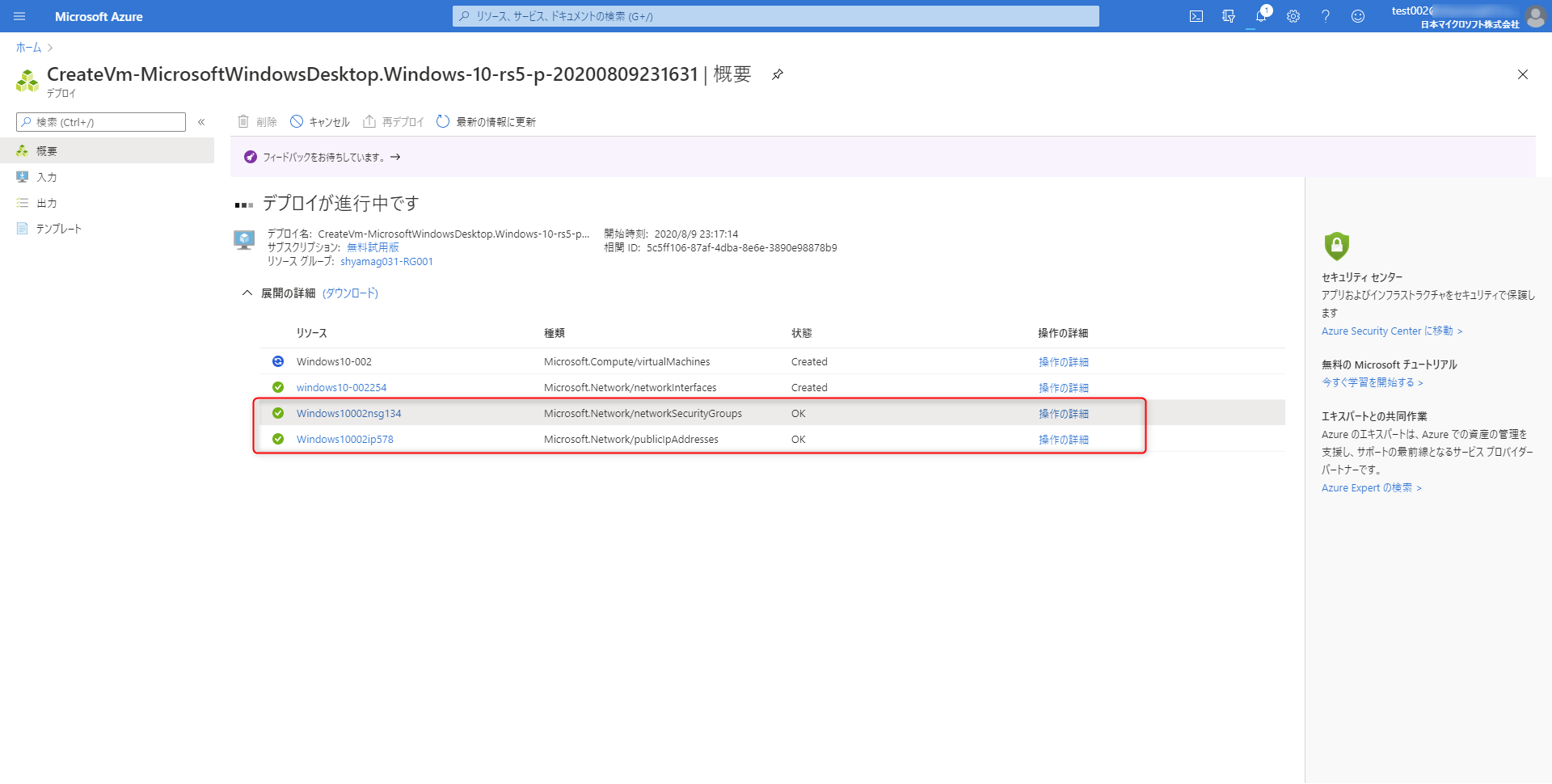Click the Azure Expert の検索 link
1552x784 pixels.
[1372, 488]
